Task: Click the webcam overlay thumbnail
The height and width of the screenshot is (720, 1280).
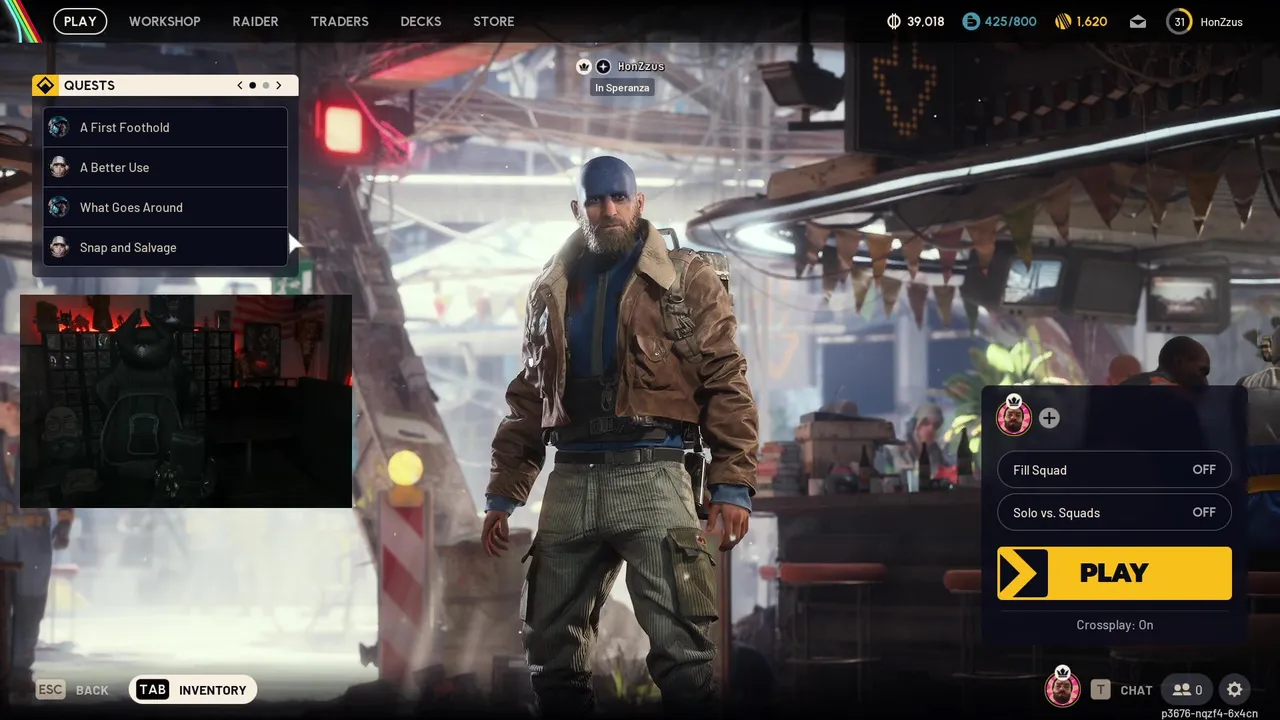Action: [x=186, y=401]
